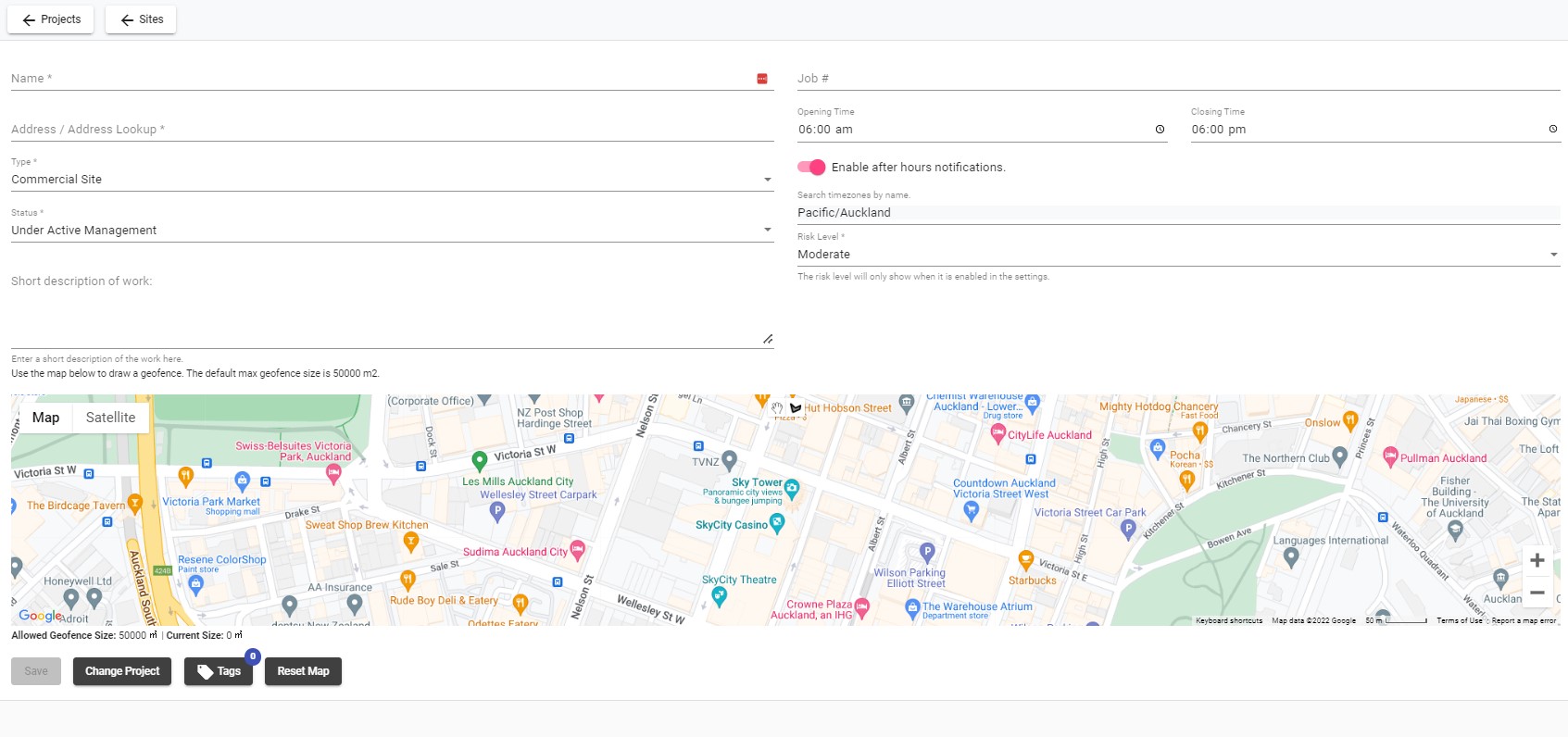Click the Google logo on map
This screenshot has width=1568, height=737.
tap(40, 616)
